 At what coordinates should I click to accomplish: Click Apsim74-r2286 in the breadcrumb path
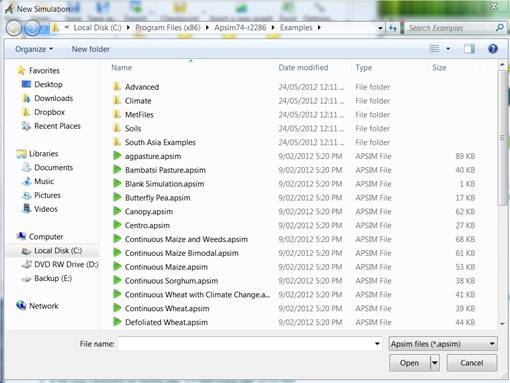pyautogui.click(x=240, y=28)
